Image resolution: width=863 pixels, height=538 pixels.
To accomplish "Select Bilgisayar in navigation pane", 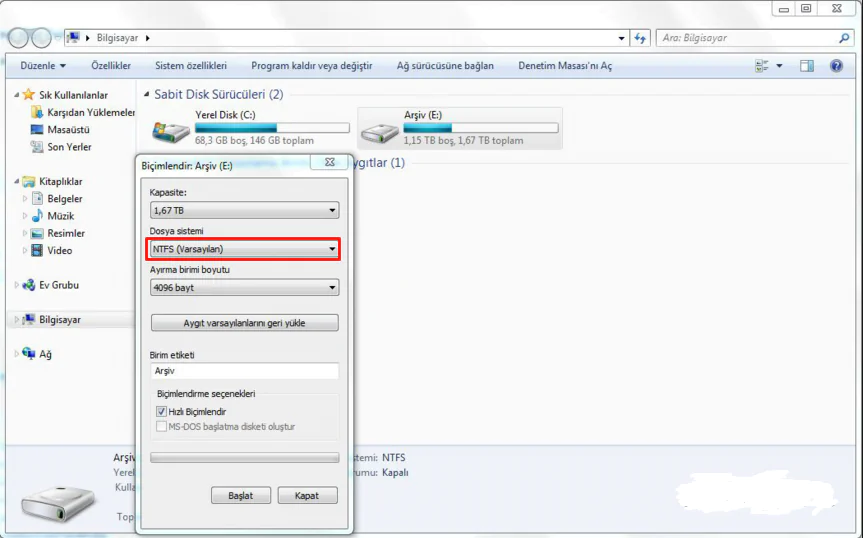I will click(52, 320).
